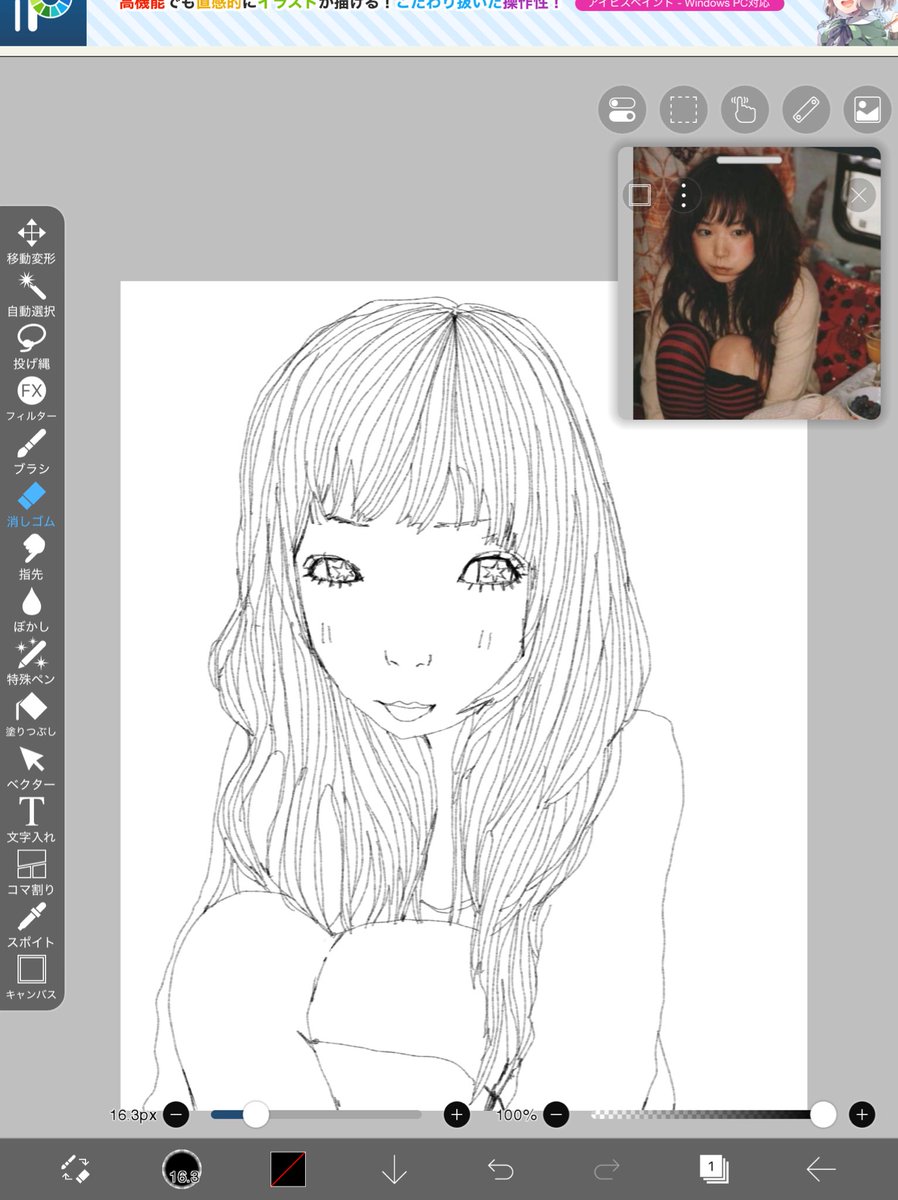The image size is (898, 1200).
Task: Click reference window square frame icon
Action: (x=639, y=195)
